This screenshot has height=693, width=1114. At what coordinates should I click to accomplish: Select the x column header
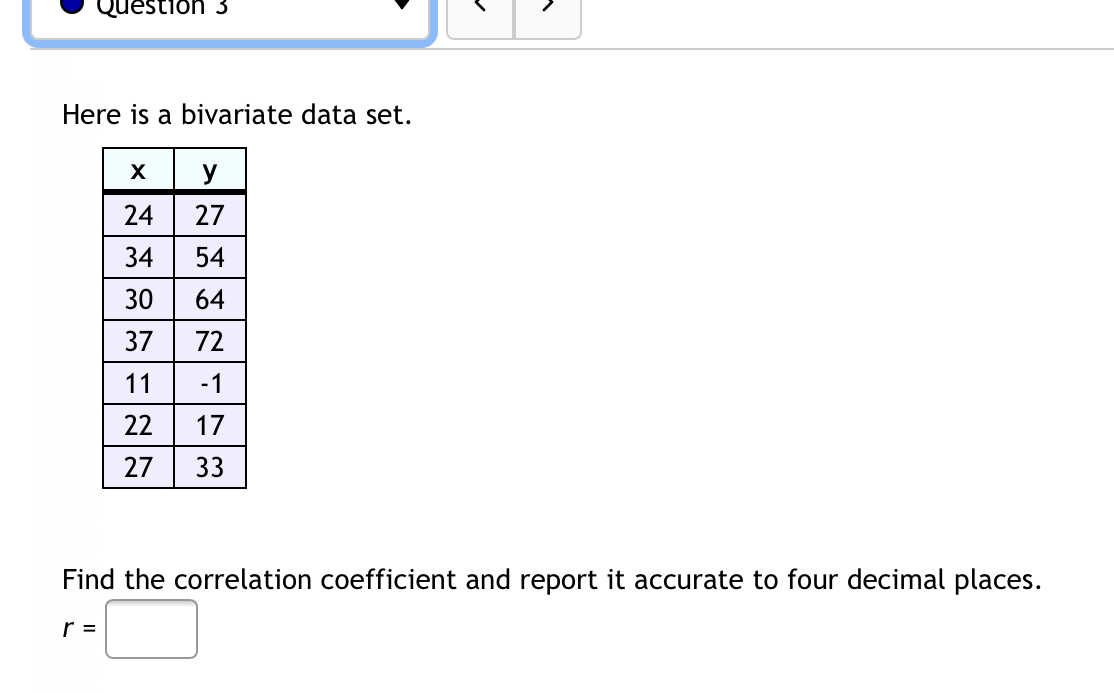pyautogui.click(x=137, y=170)
